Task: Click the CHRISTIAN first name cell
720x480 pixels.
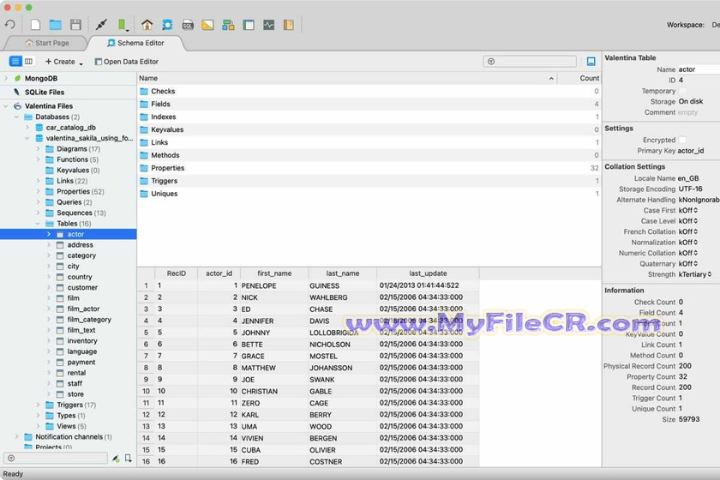Action: (274, 391)
